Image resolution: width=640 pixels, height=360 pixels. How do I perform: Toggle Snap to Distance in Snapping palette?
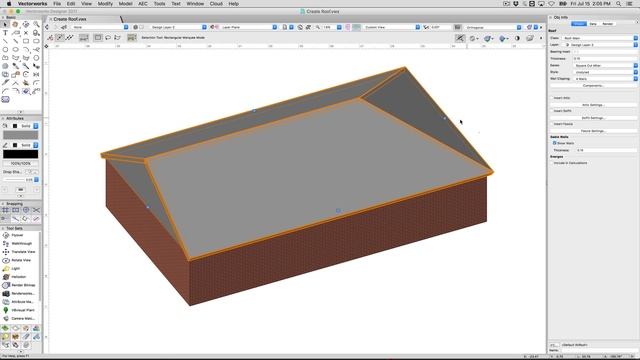click(16, 219)
